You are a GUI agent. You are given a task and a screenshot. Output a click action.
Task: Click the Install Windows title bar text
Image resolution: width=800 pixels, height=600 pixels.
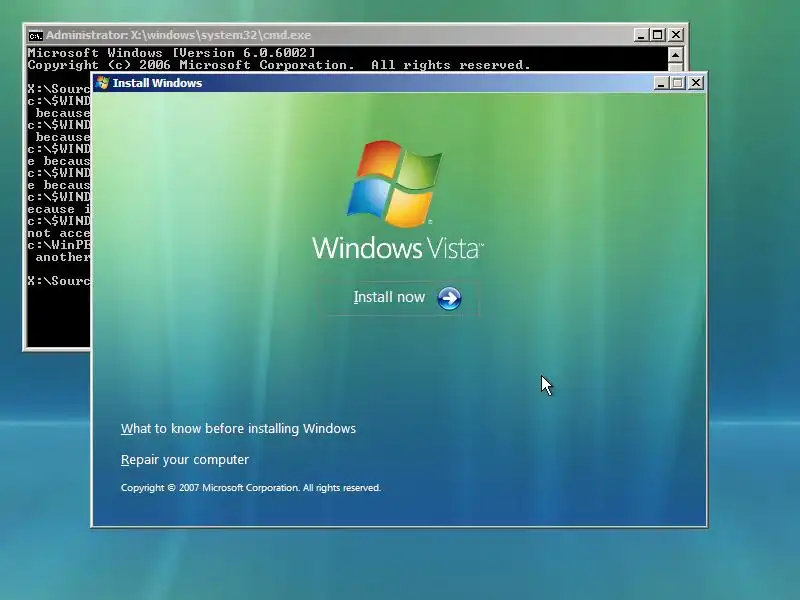tap(157, 83)
